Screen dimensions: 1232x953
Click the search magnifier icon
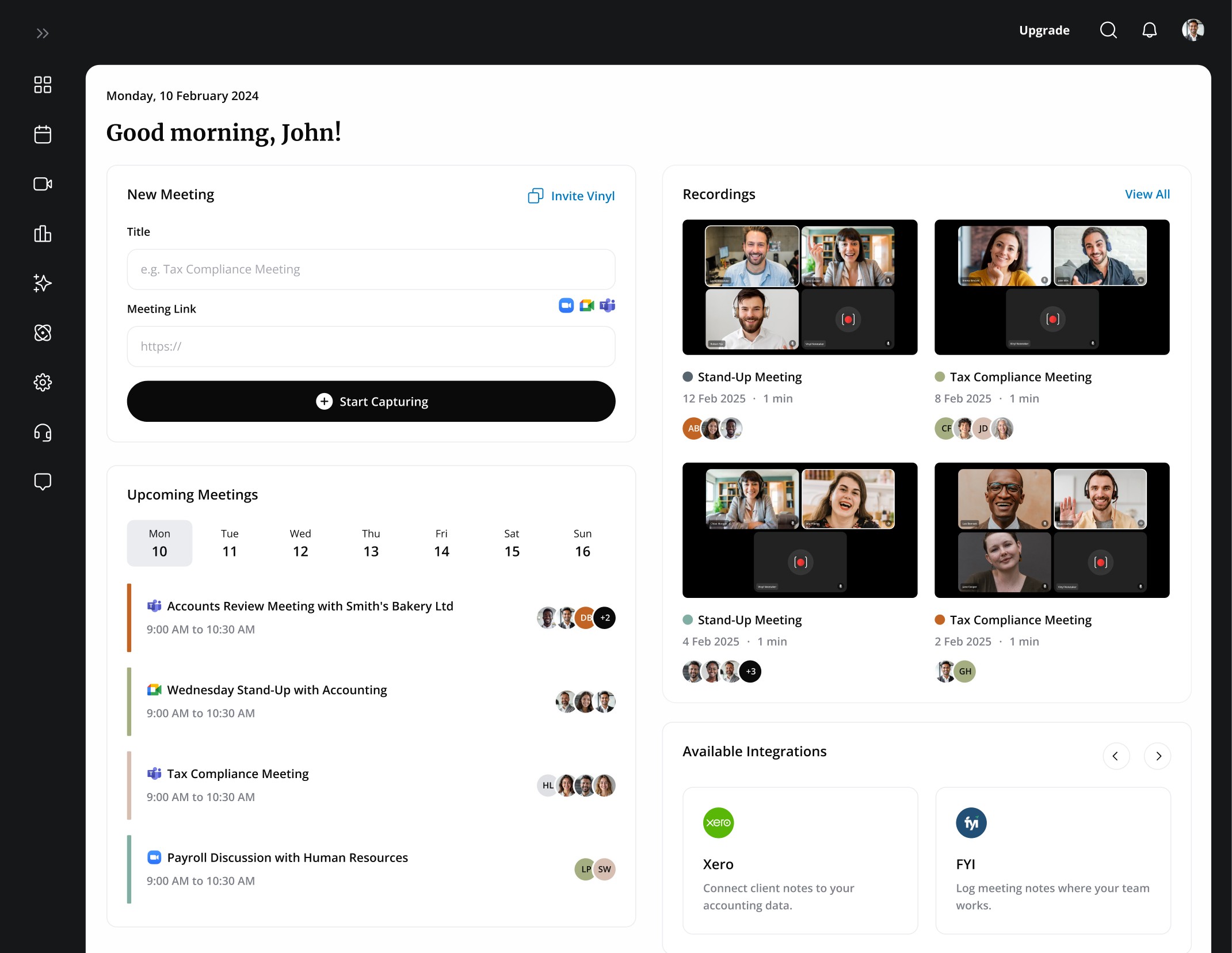pyautogui.click(x=1108, y=30)
